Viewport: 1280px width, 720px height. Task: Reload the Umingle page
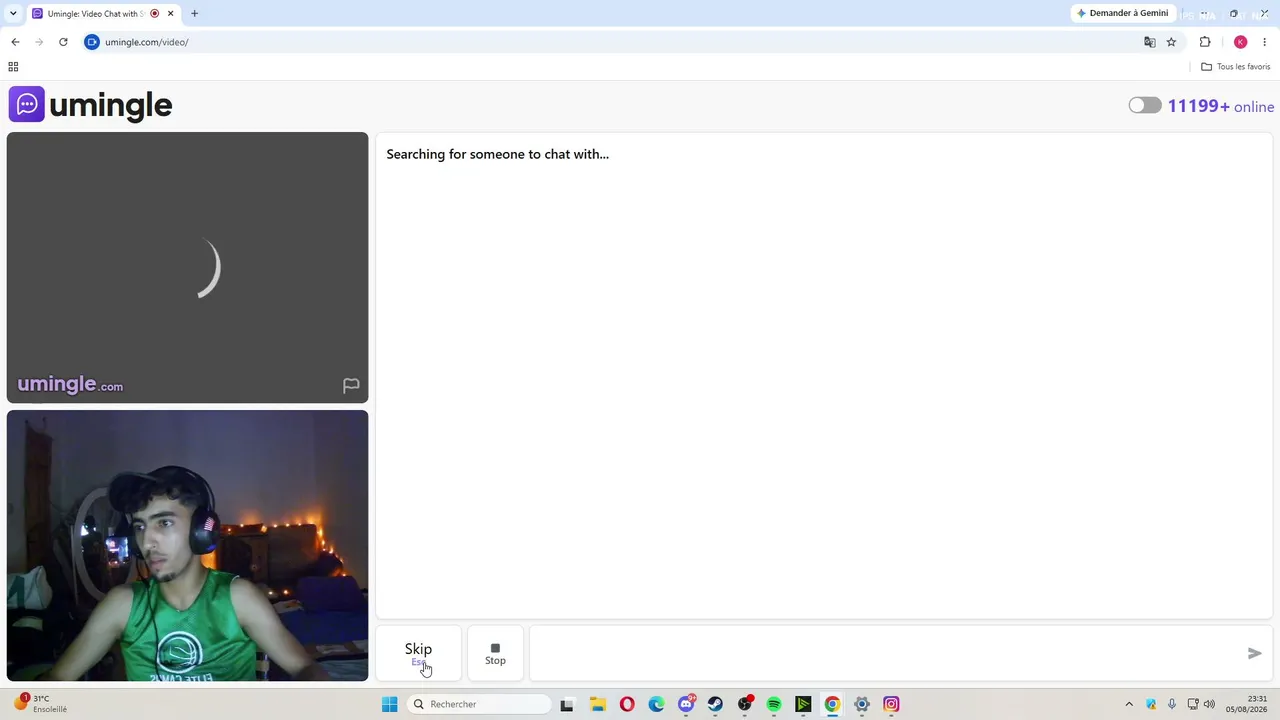click(63, 42)
